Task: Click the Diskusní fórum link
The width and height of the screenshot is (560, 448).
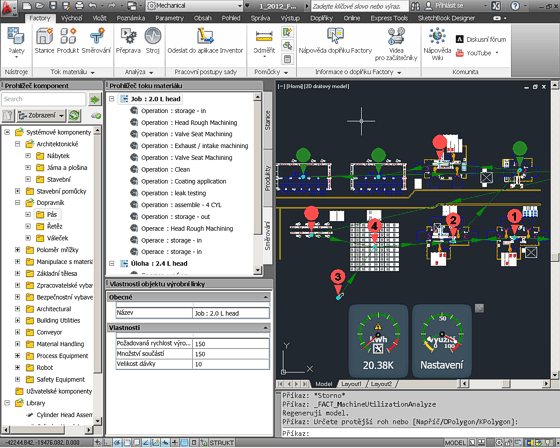Action: [481, 39]
